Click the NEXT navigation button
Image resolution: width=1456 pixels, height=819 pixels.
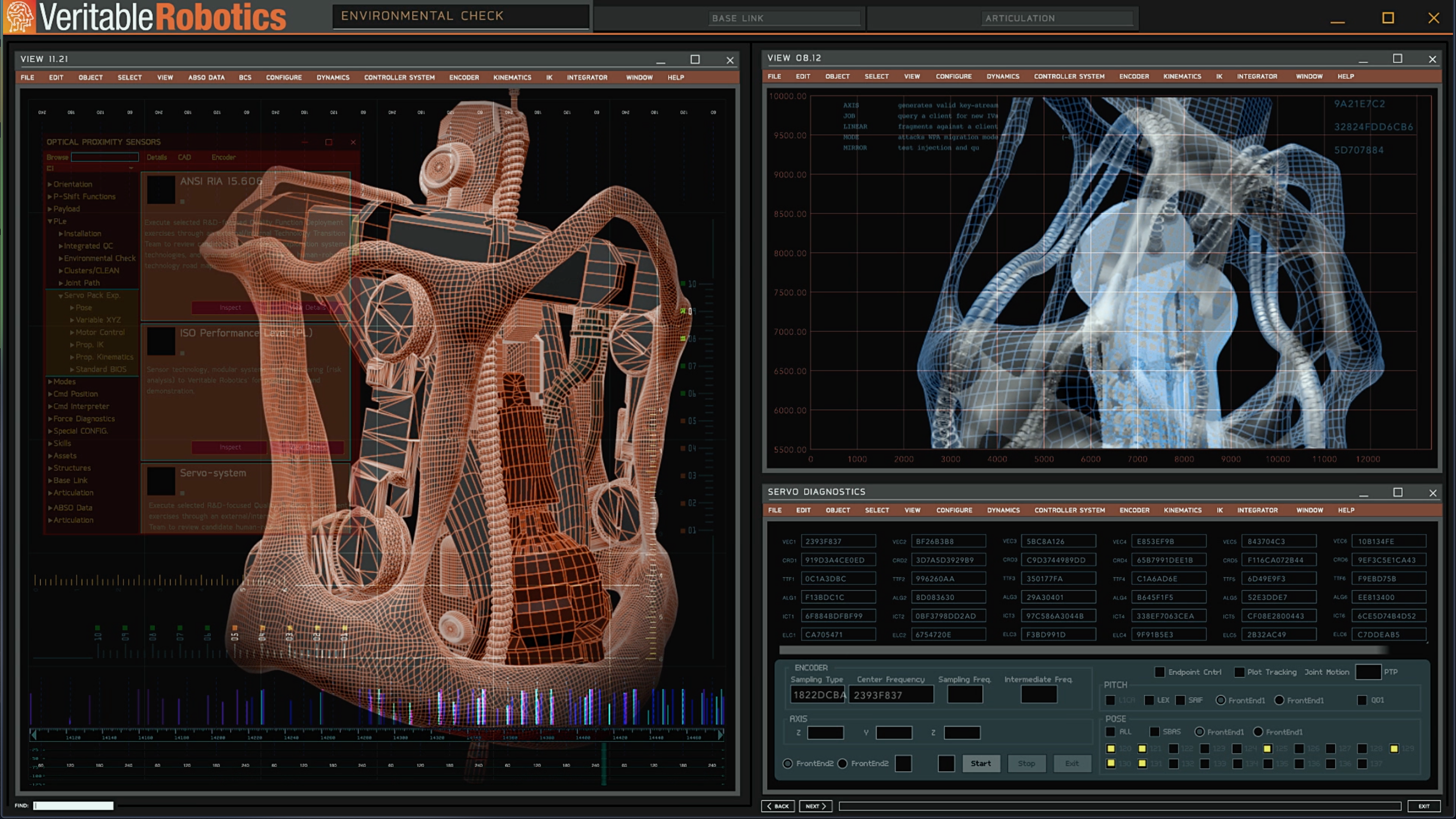coord(815,806)
